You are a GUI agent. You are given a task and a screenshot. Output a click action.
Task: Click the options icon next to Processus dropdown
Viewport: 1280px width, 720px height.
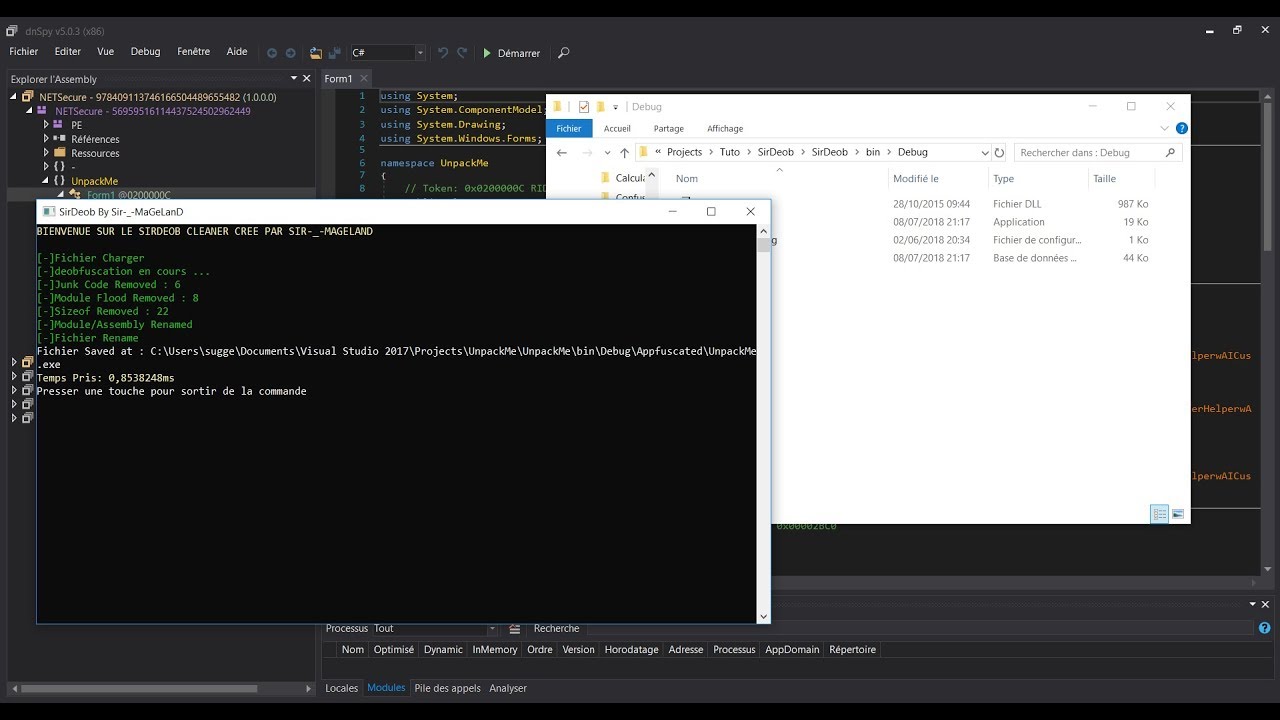[x=515, y=629]
